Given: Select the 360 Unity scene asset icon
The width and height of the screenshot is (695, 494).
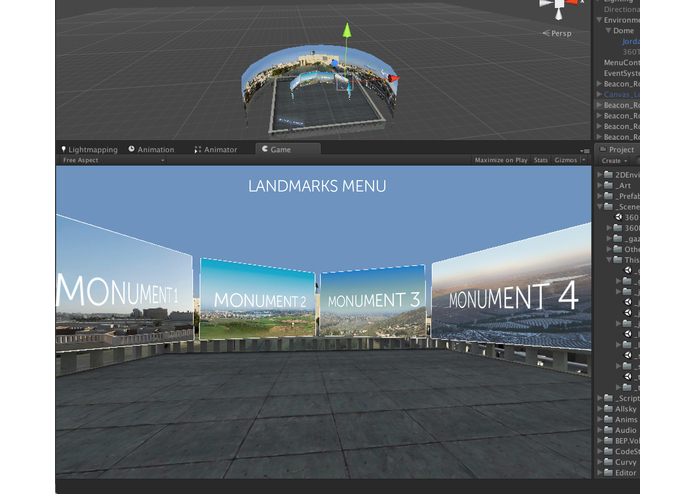Looking at the screenshot, I should coord(618,217).
